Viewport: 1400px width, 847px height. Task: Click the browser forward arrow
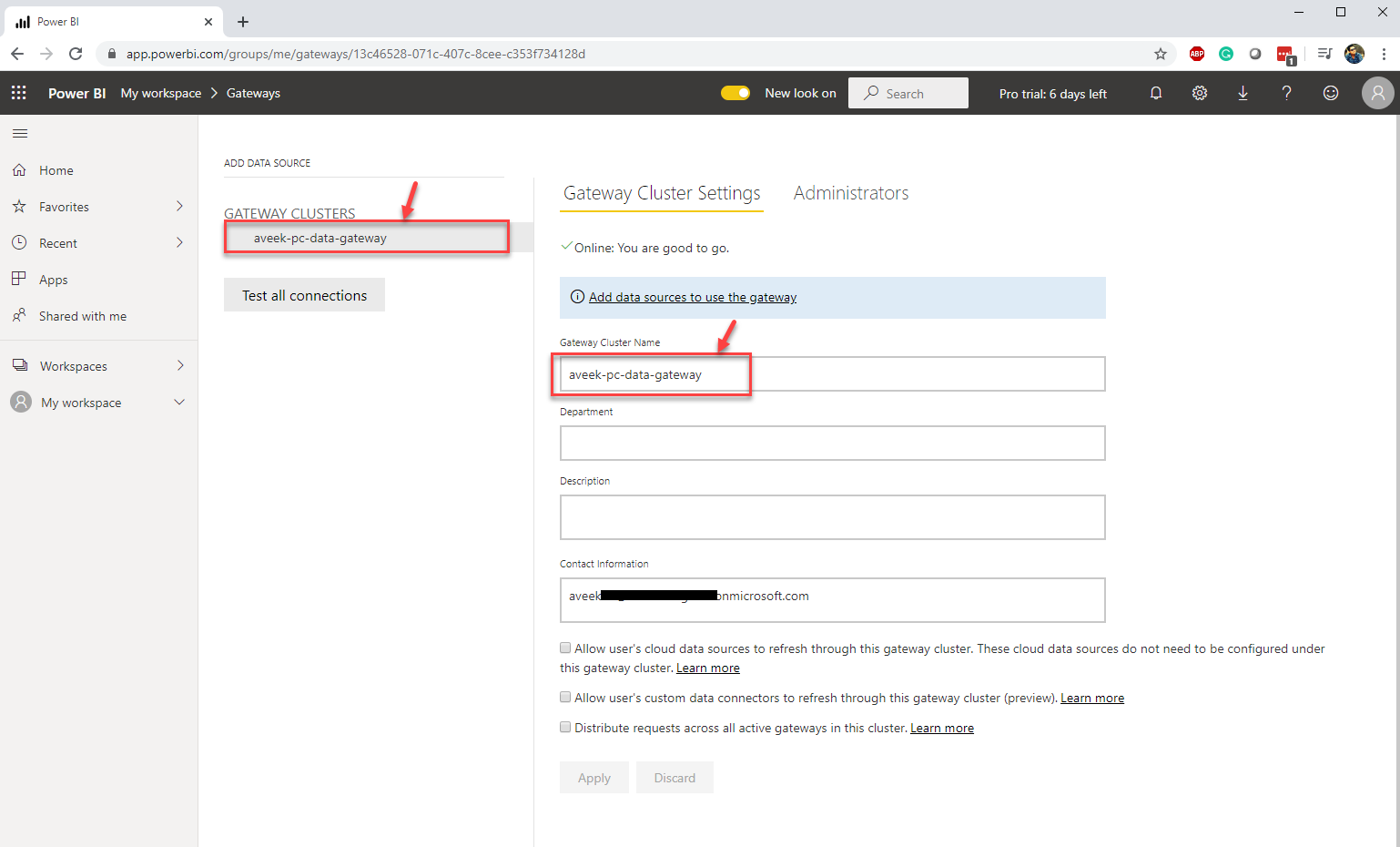[x=46, y=54]
